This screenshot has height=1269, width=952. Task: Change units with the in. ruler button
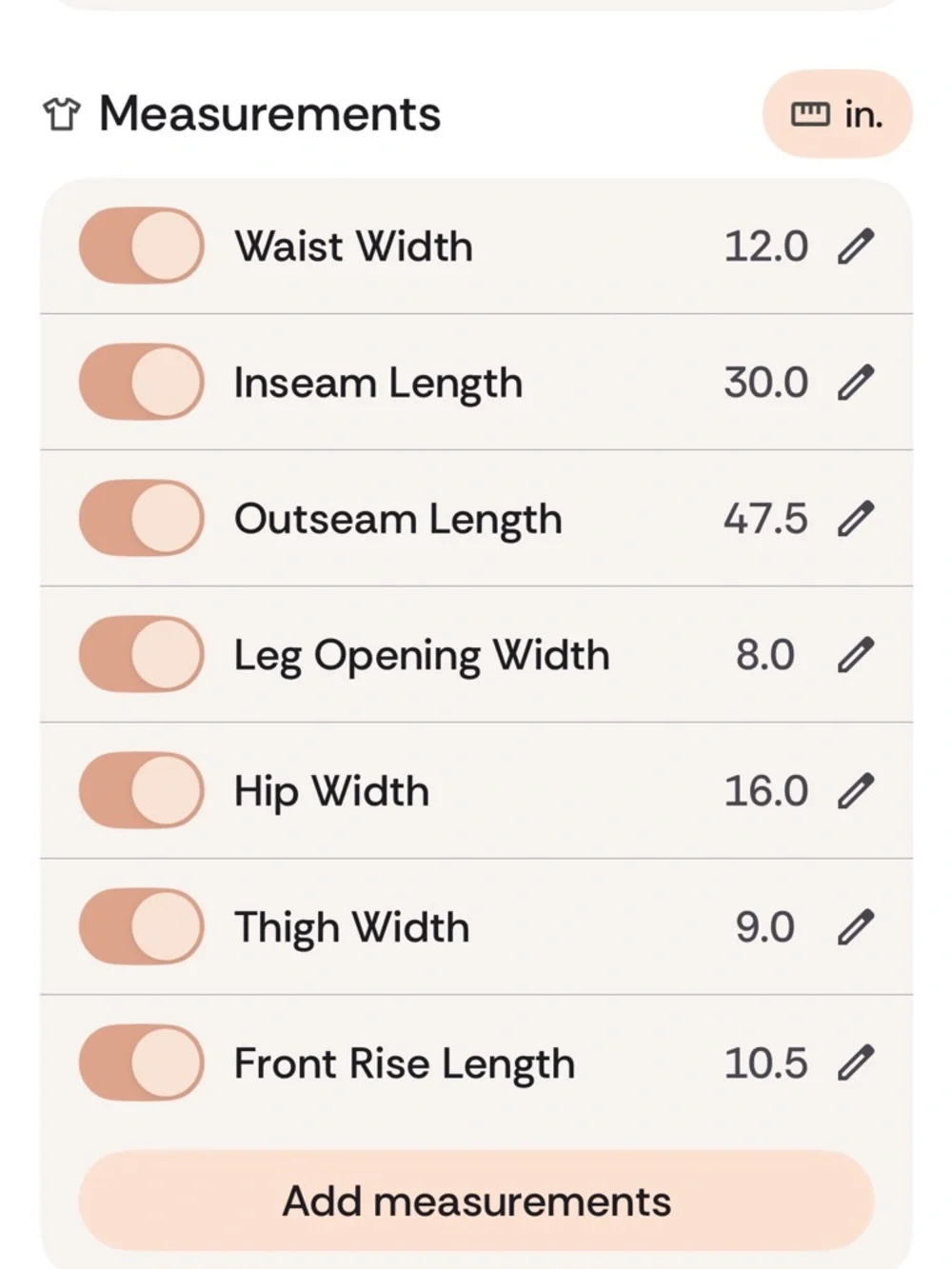[x=837, y=114]
